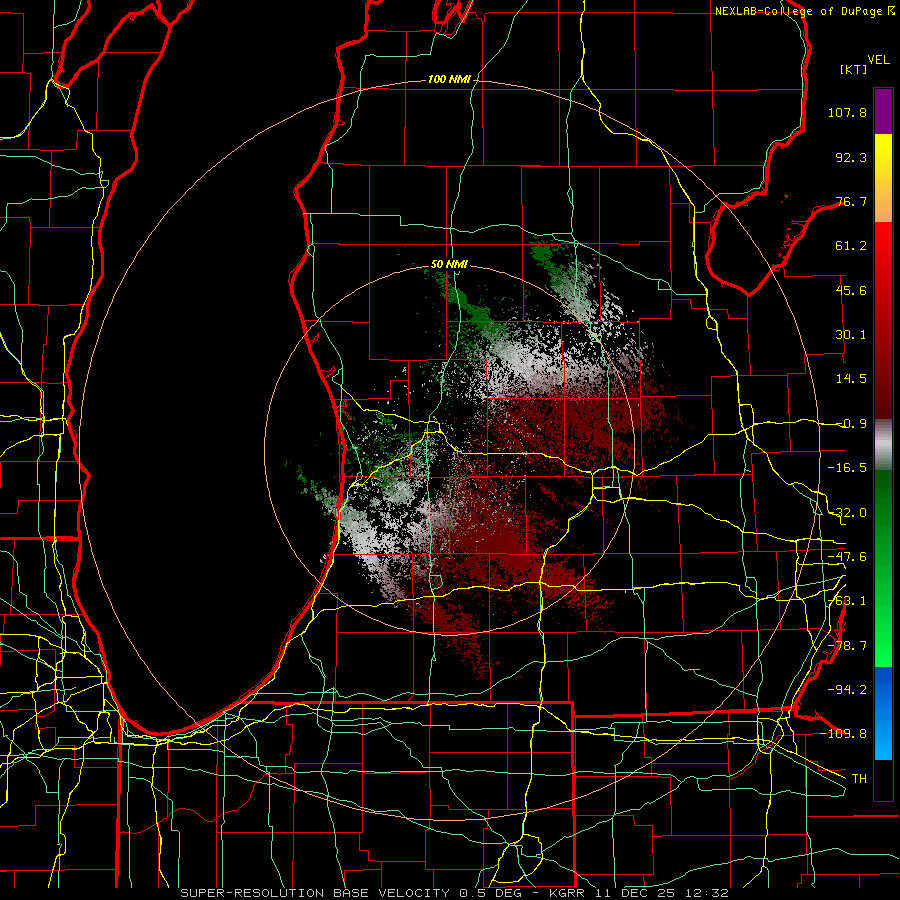900x900 pixels.
Task: Click the Super-Resolution Base Velocity caption text
Action: (x=454, y=893)
